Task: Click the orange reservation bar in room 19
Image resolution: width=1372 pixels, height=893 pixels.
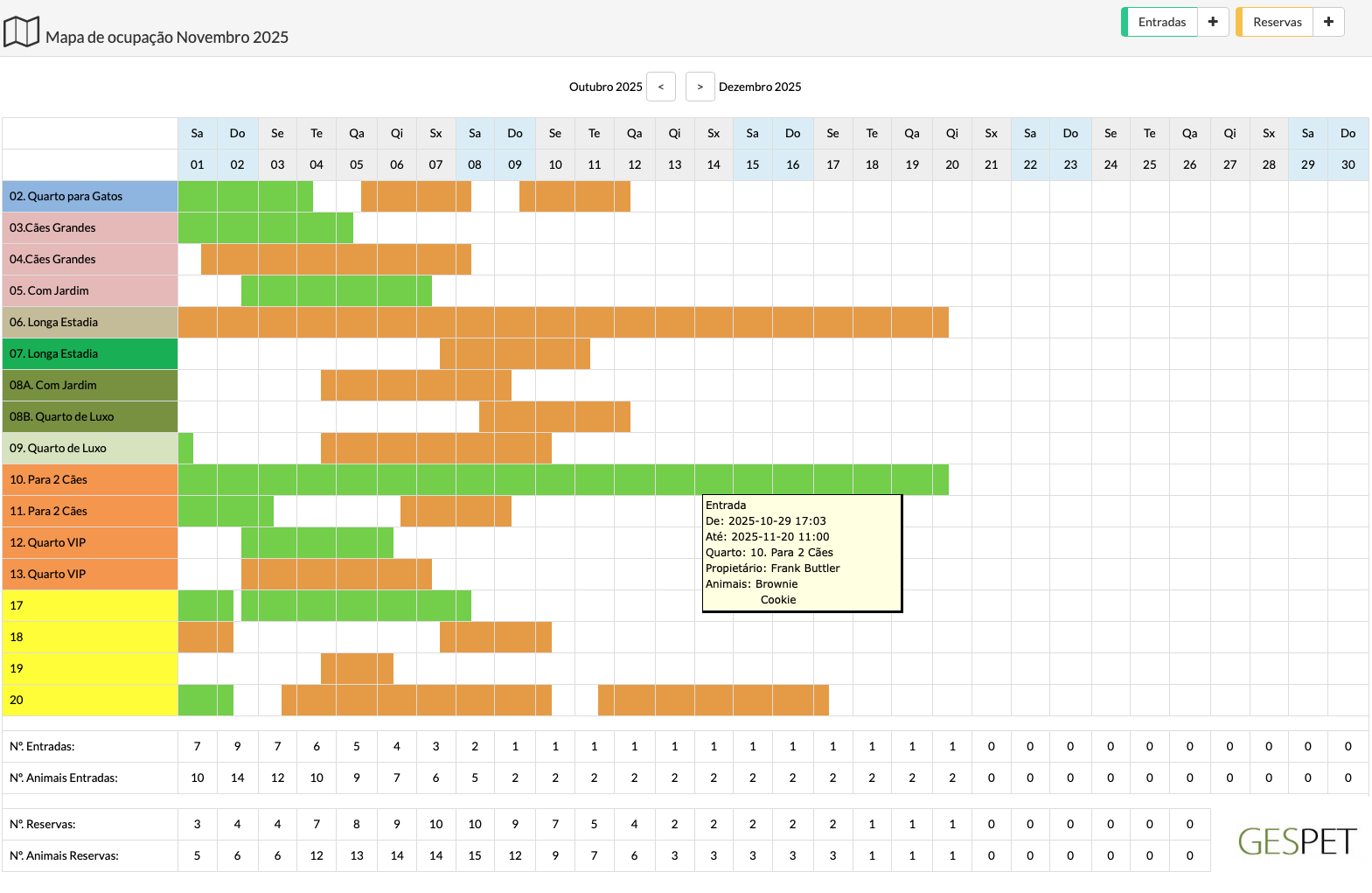Action: (357, 669)
